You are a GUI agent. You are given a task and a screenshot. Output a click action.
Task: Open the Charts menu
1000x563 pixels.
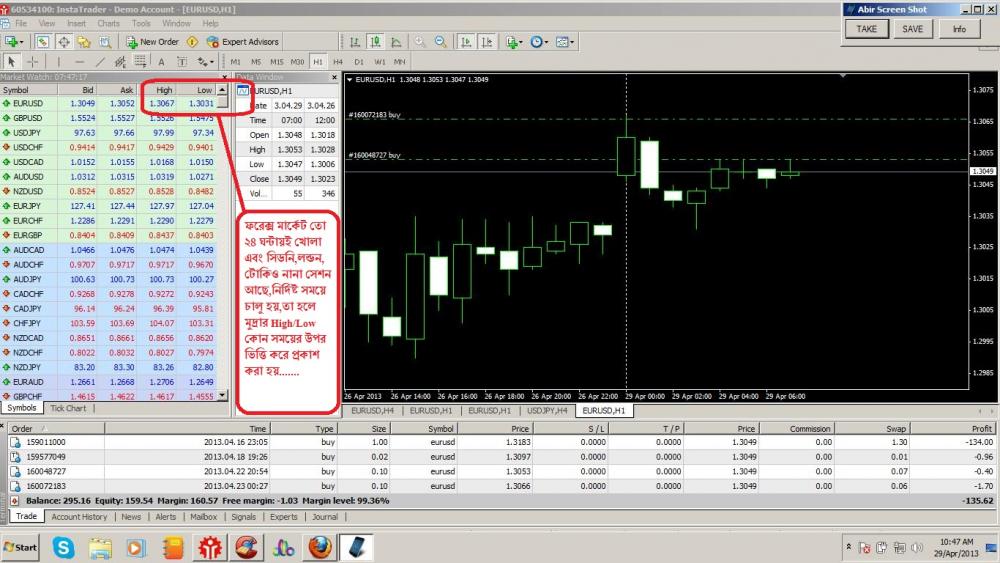108,23
